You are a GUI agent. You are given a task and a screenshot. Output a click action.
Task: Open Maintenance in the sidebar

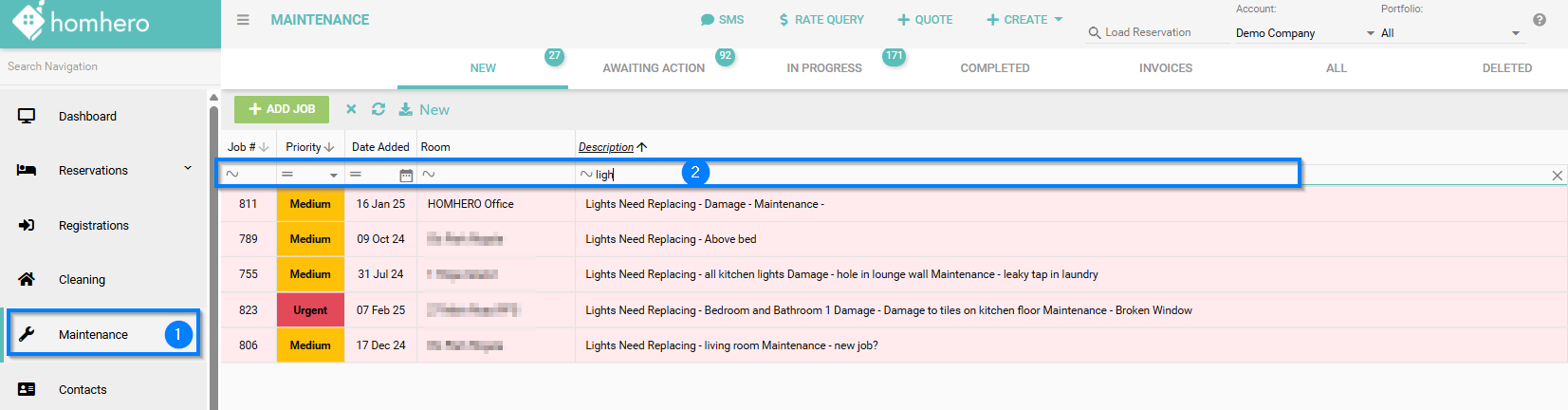[x=93, y=334]
